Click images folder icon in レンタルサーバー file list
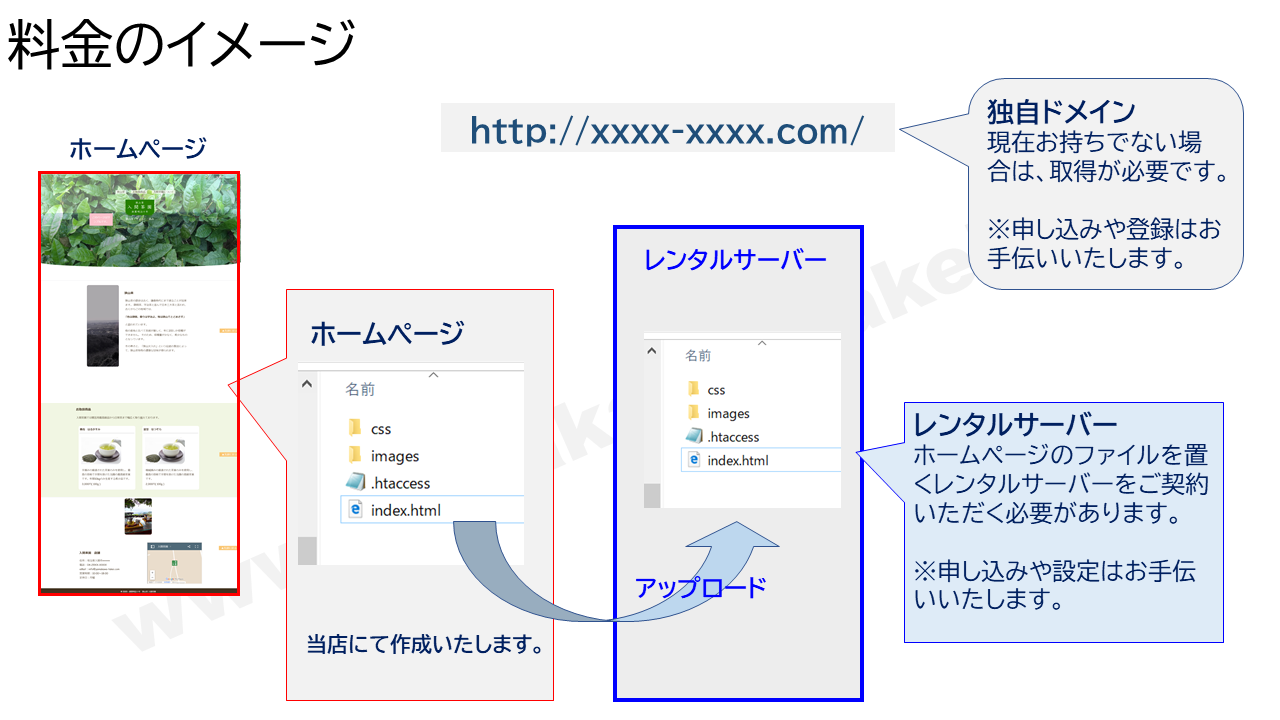The height and width of the screenshot is (720, 1280). pos(693,413)
